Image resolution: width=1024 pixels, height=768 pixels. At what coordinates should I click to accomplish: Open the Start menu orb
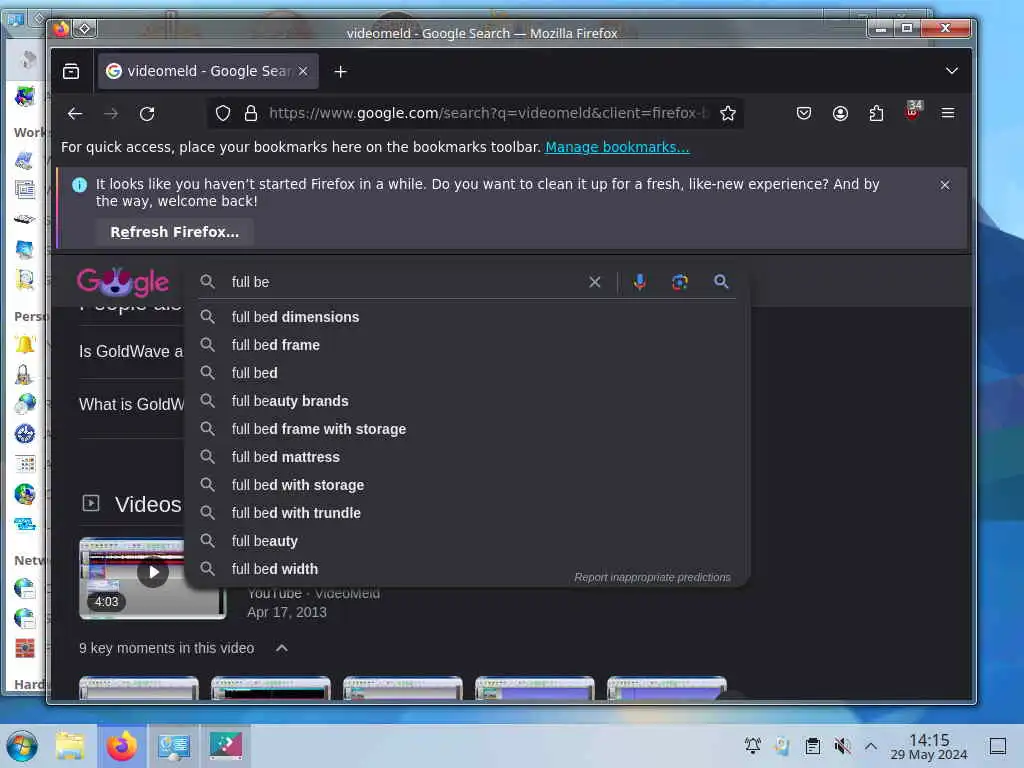[22, 746]
